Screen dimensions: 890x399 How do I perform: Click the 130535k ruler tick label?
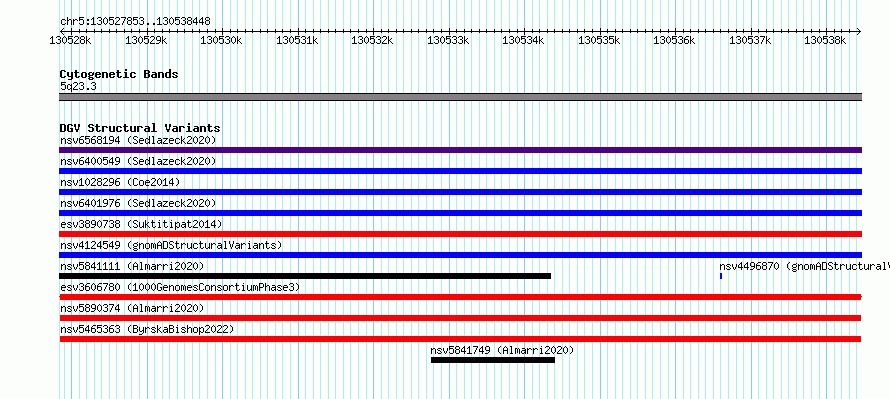[x=599, y=40]
